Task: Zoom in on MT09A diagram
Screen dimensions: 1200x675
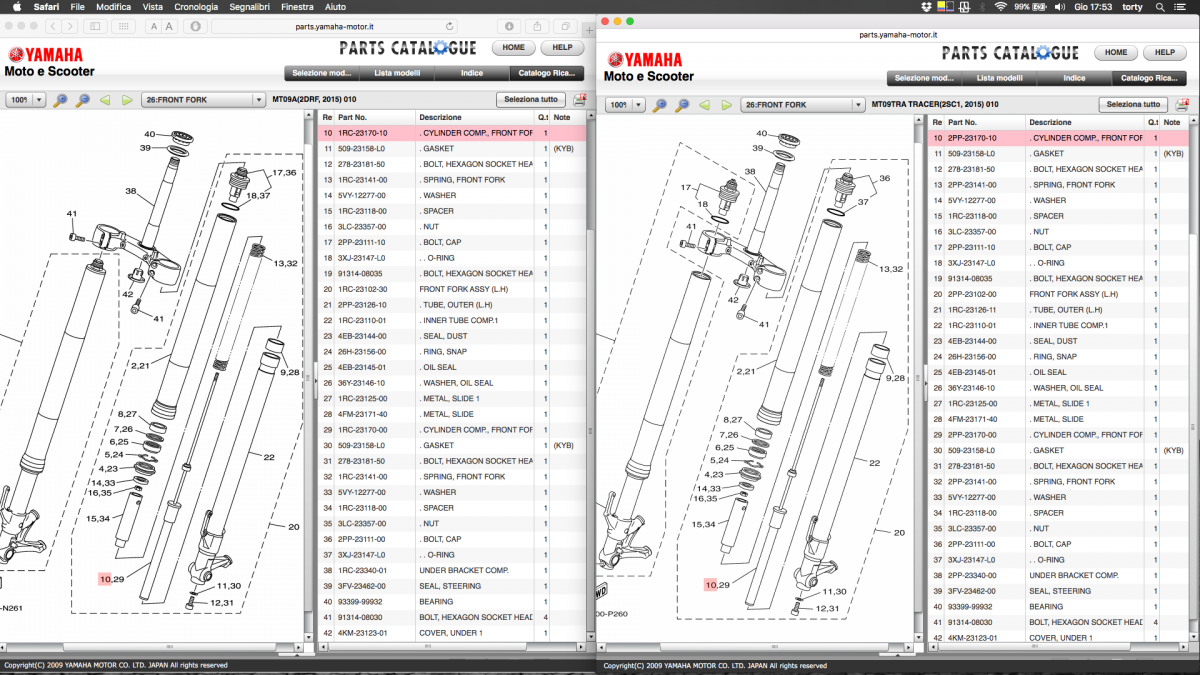Action: pos(61,100)
